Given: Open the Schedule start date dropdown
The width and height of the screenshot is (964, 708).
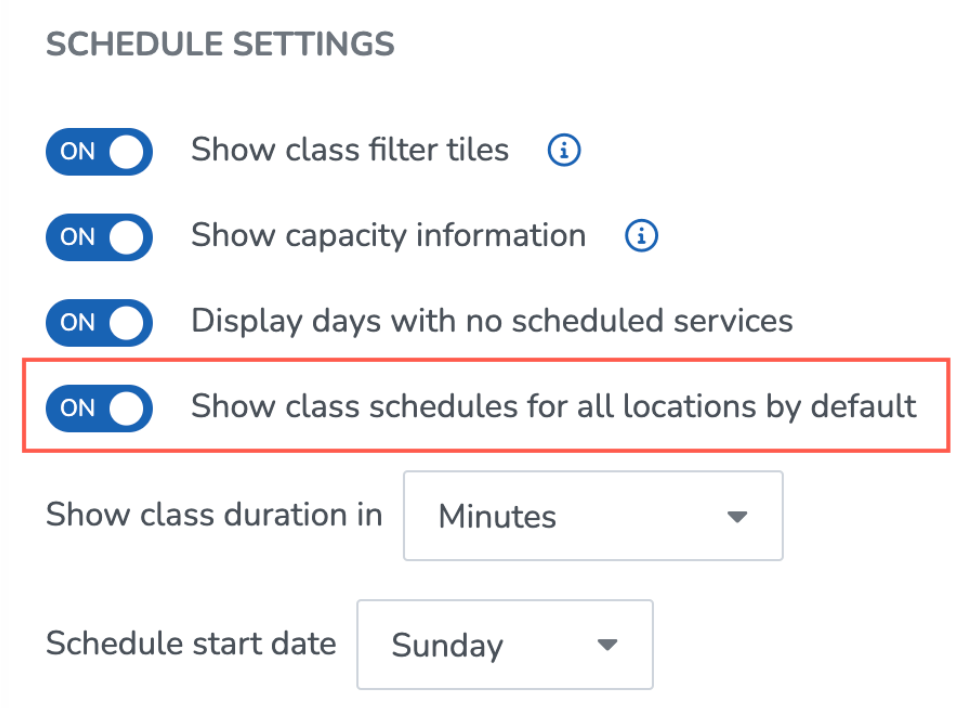Looking at the screenshot, I should [505, 644].
